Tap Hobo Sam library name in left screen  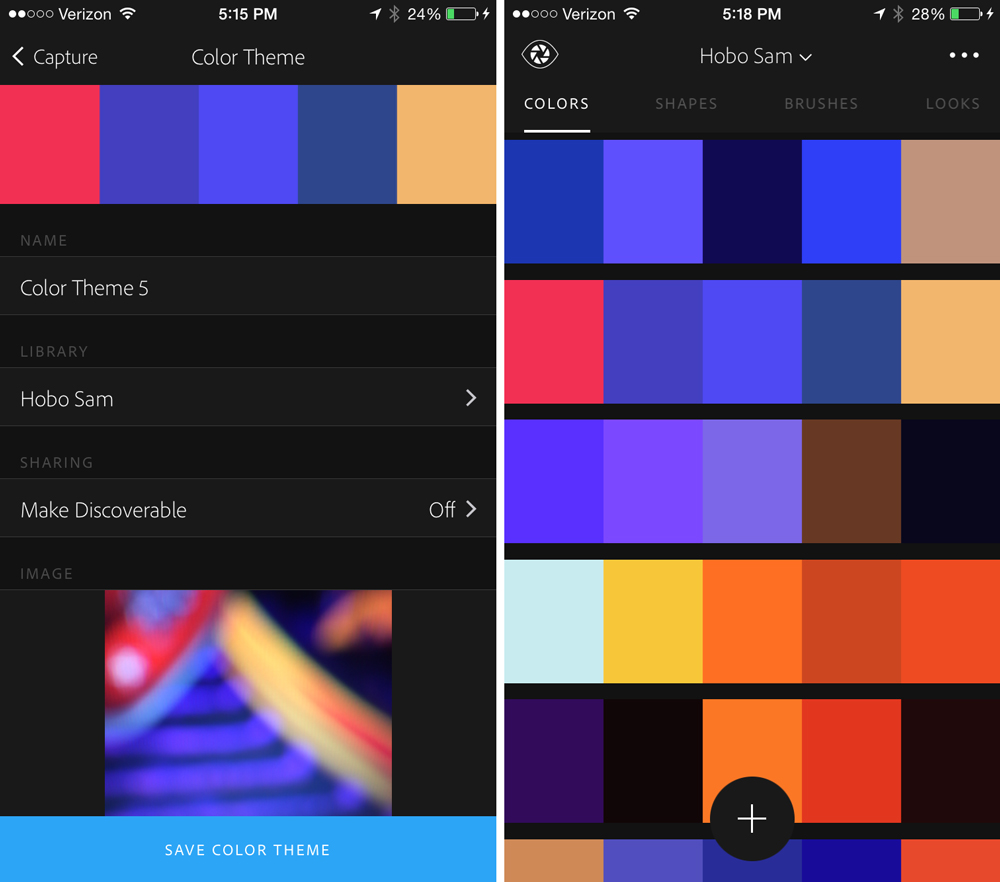[67, 399]
